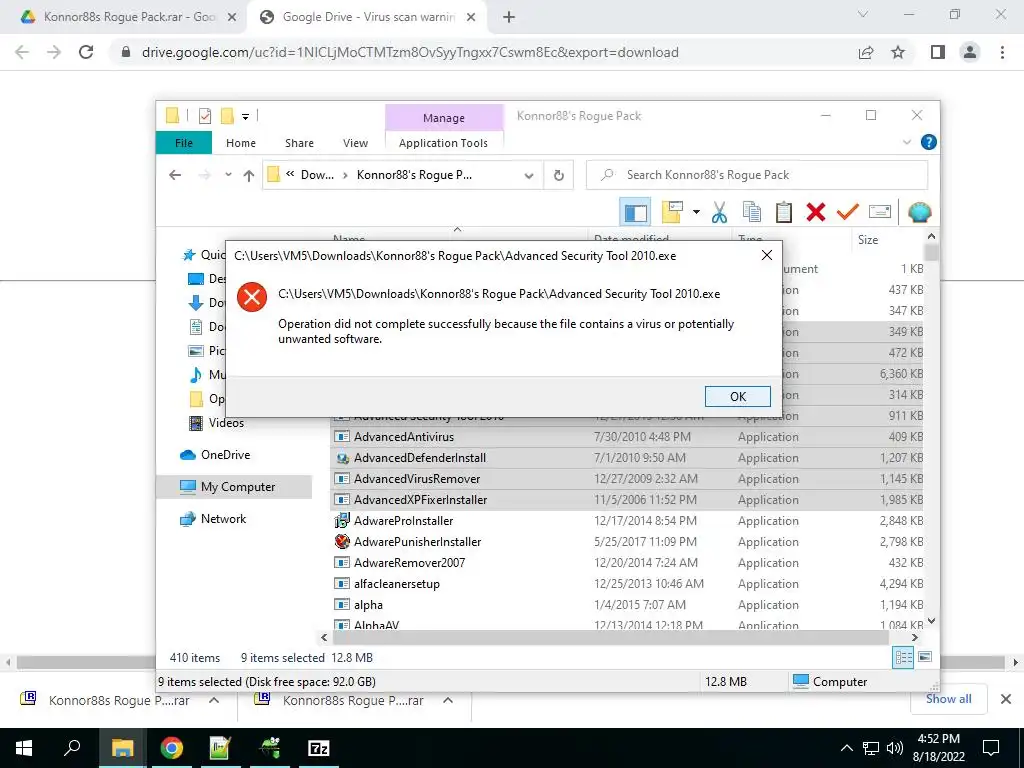Select OneDrive in the navigation pane
Viewport: 1024px width, 768px height.
225,455
